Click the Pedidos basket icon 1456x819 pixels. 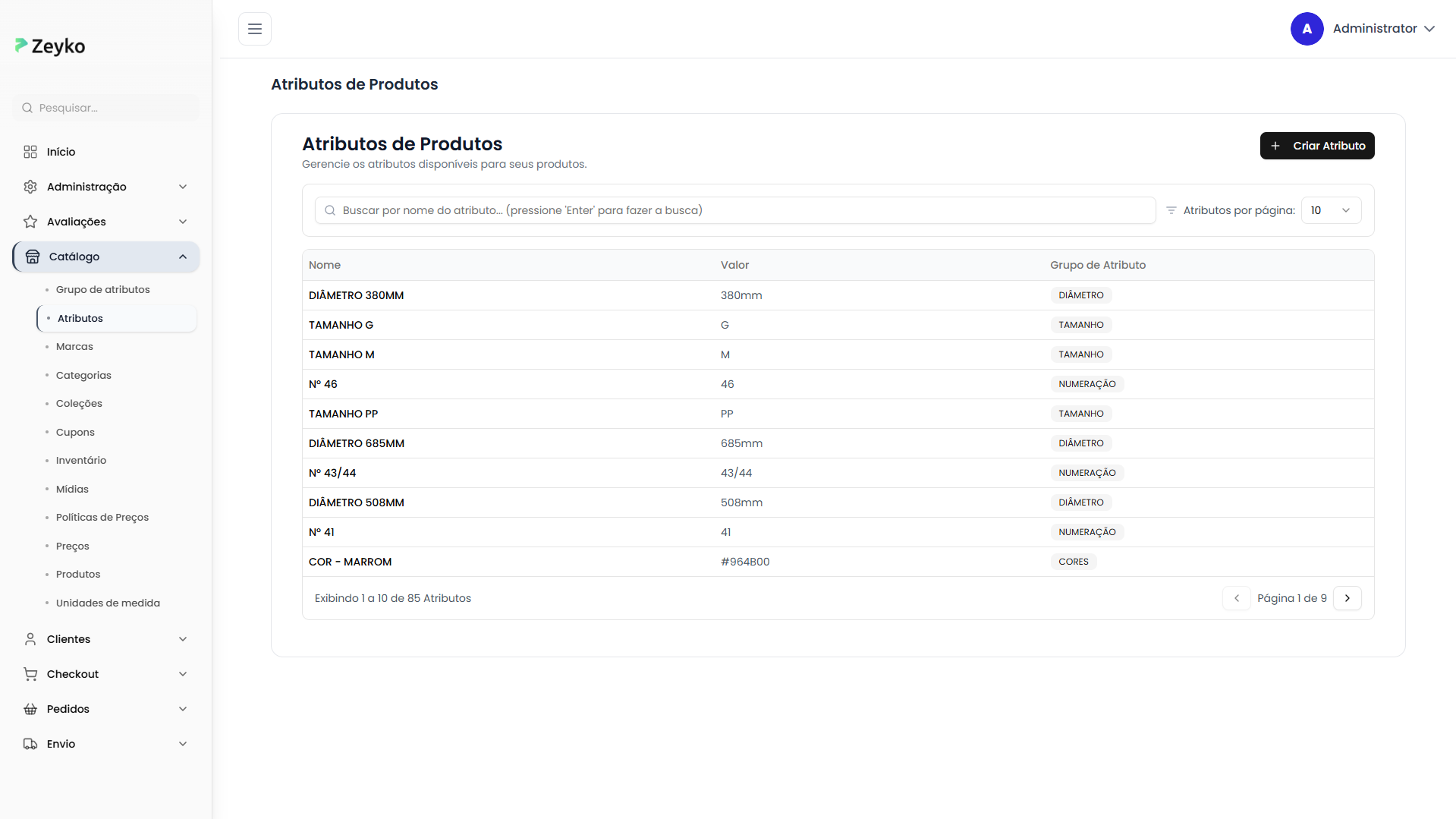point(30,709)
